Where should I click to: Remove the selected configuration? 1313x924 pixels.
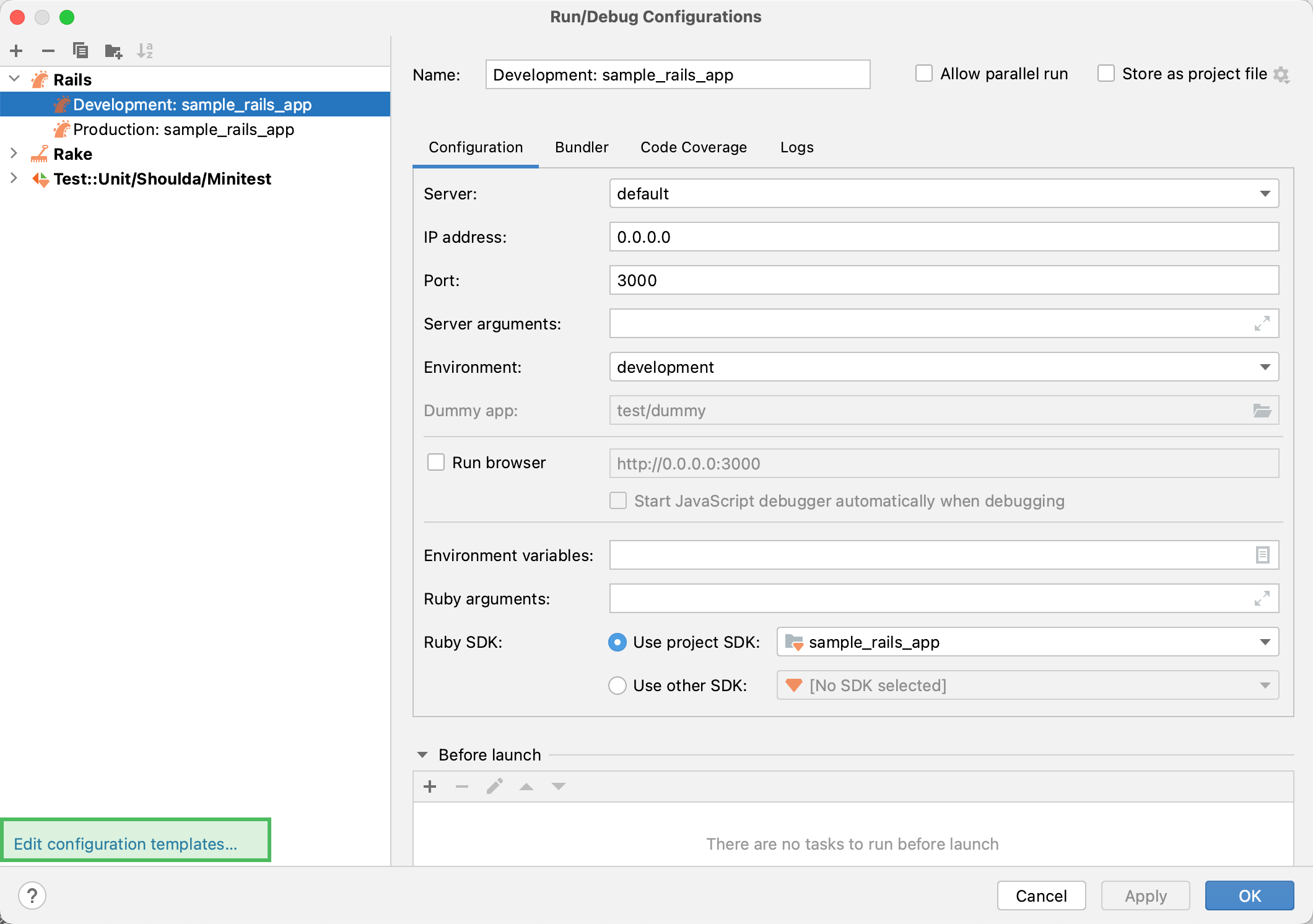[x=48, y=51]
